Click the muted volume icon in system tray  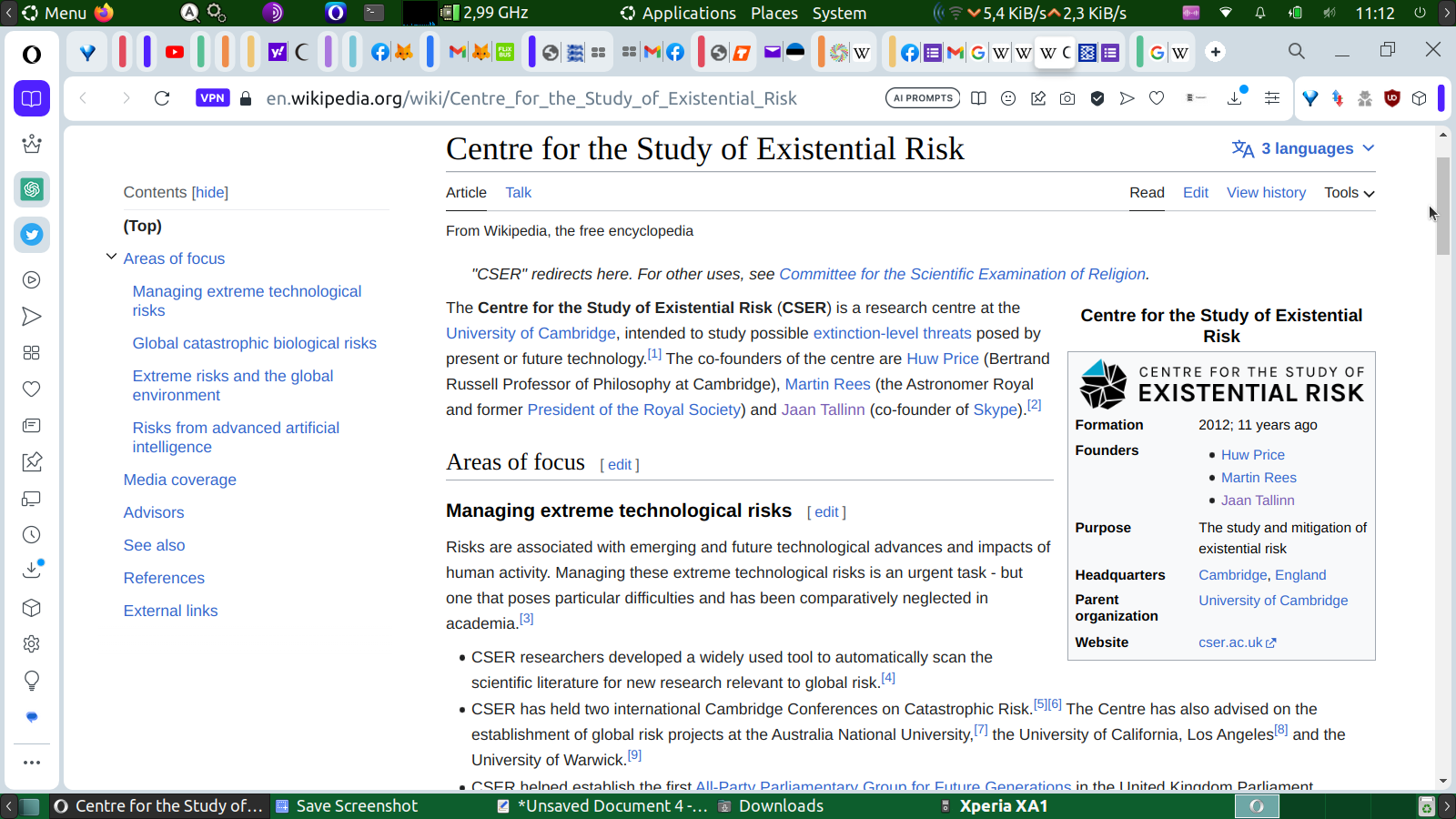(x=1329, y=13)
